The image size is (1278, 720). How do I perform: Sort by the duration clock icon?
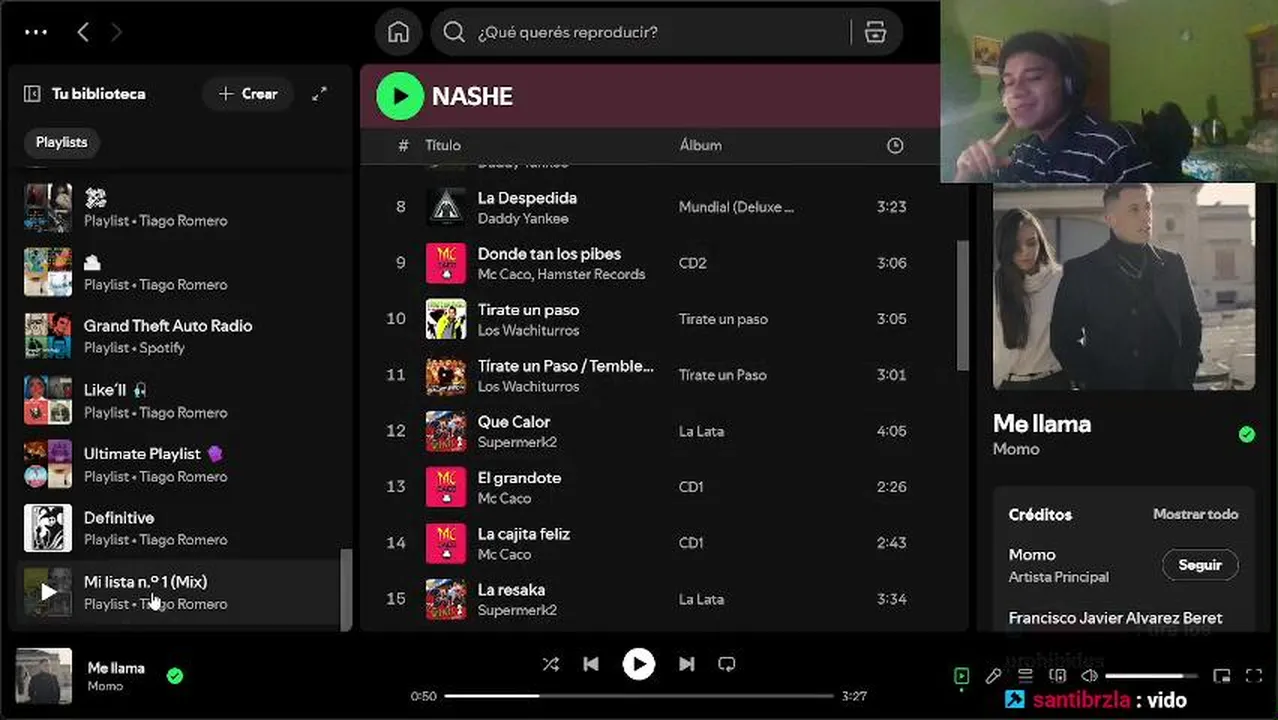[895, 145]
